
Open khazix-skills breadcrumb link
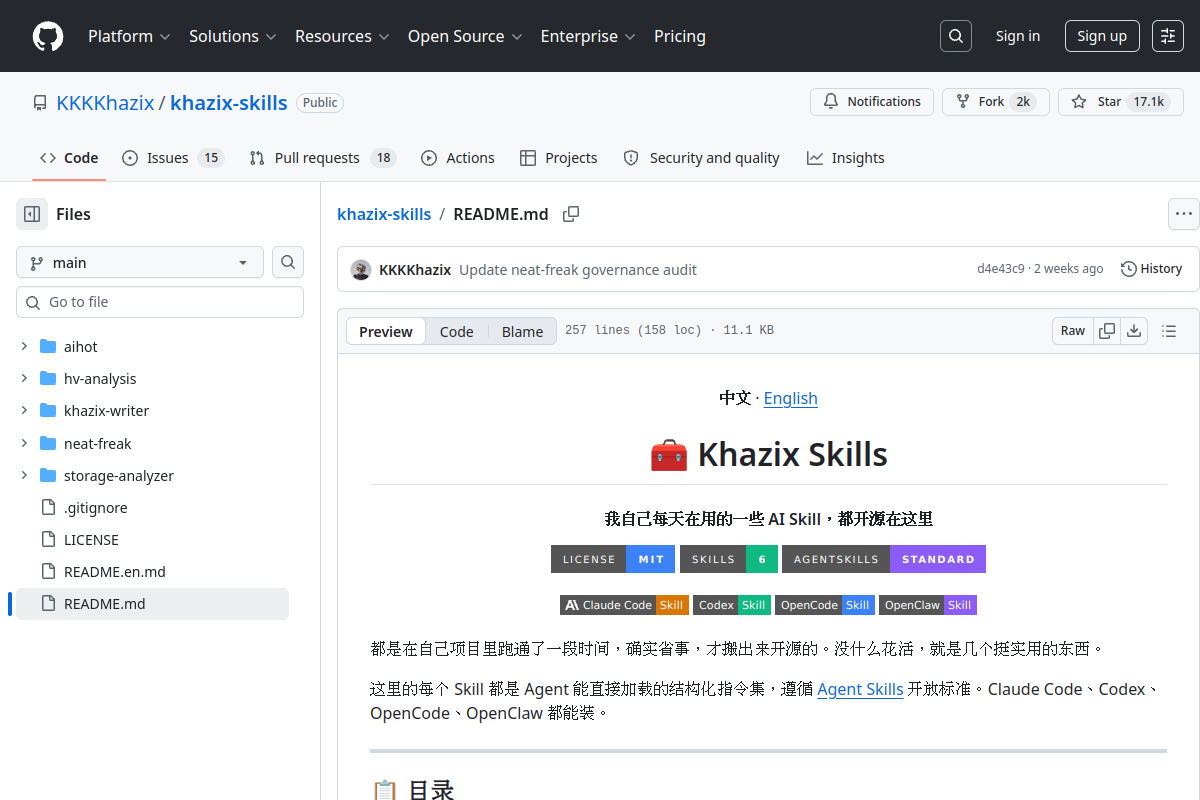[x=384, y=214]
